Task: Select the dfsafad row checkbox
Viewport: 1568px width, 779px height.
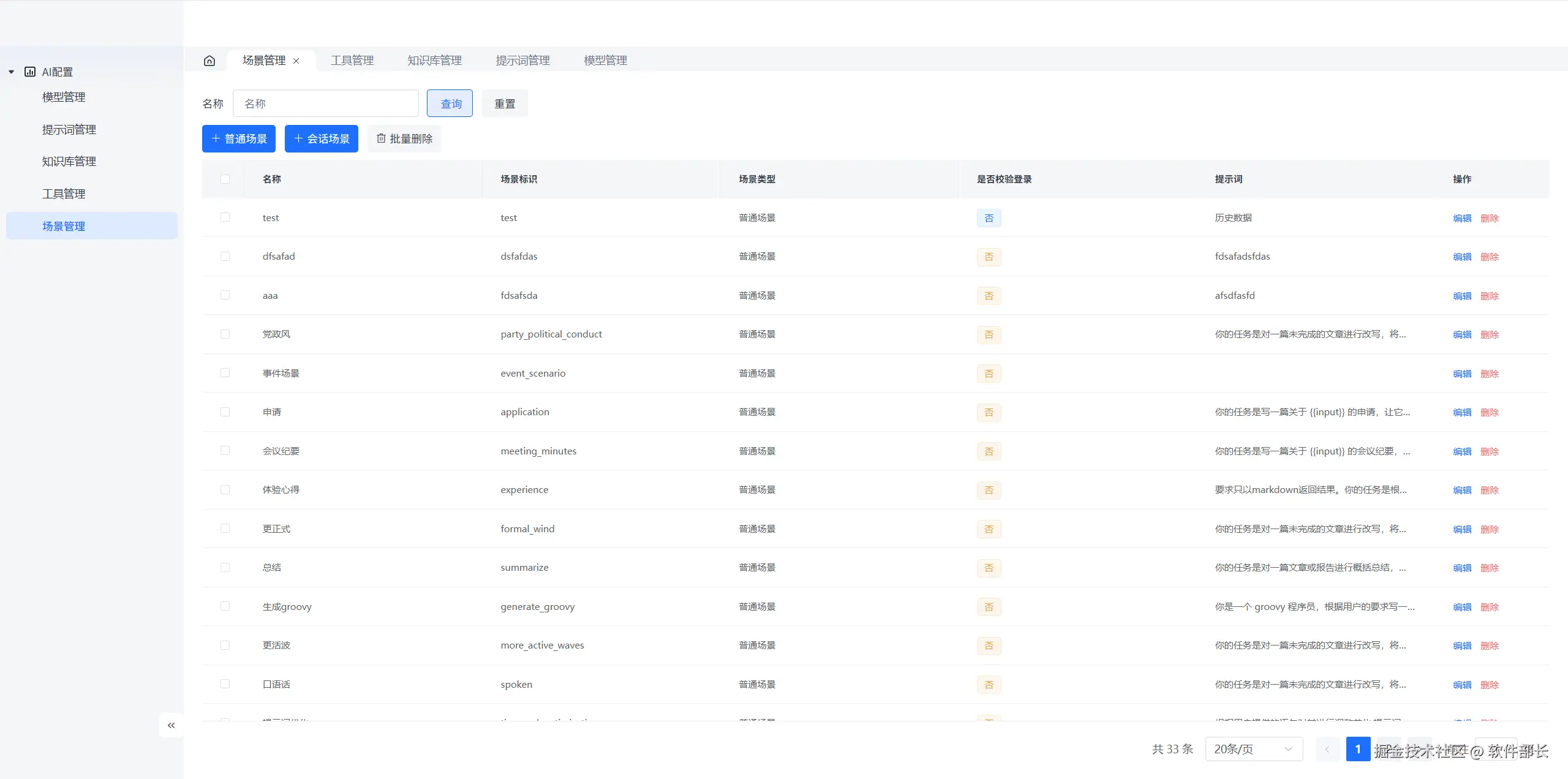Action: pos(225,256)
